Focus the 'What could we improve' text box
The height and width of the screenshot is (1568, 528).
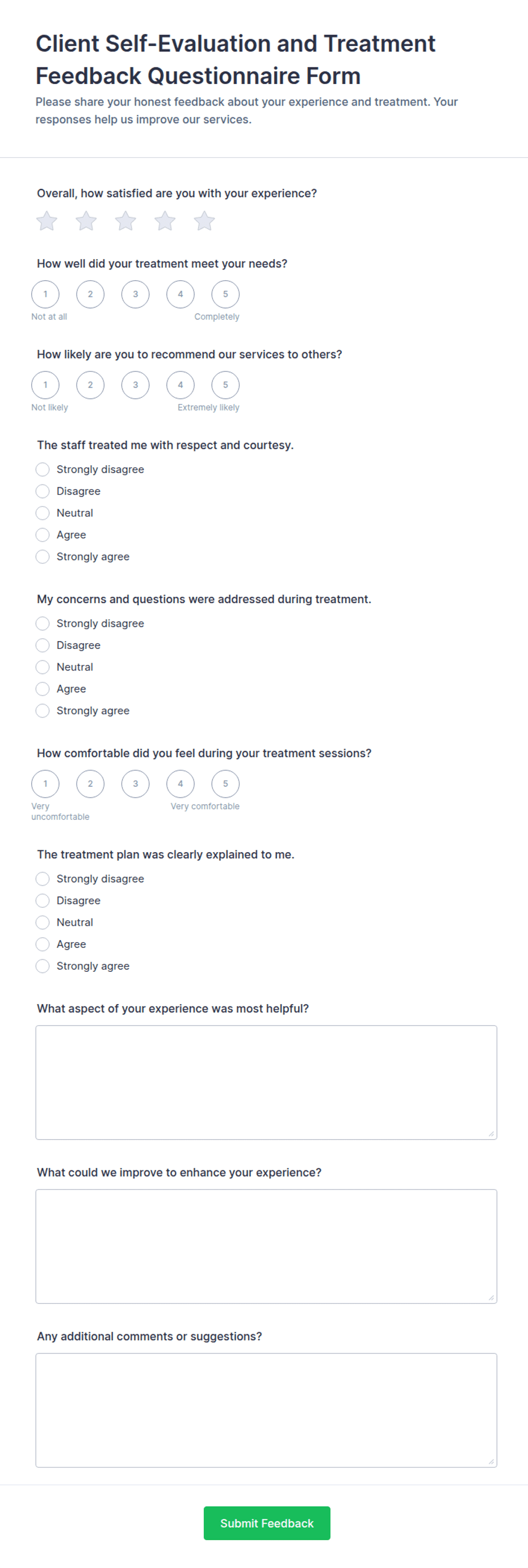(x=266, y=1246)
